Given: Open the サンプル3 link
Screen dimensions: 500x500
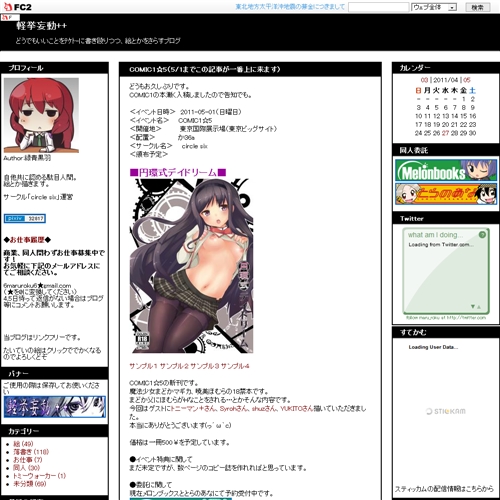Looking at the screenshot, I should (x=205, y=366).
